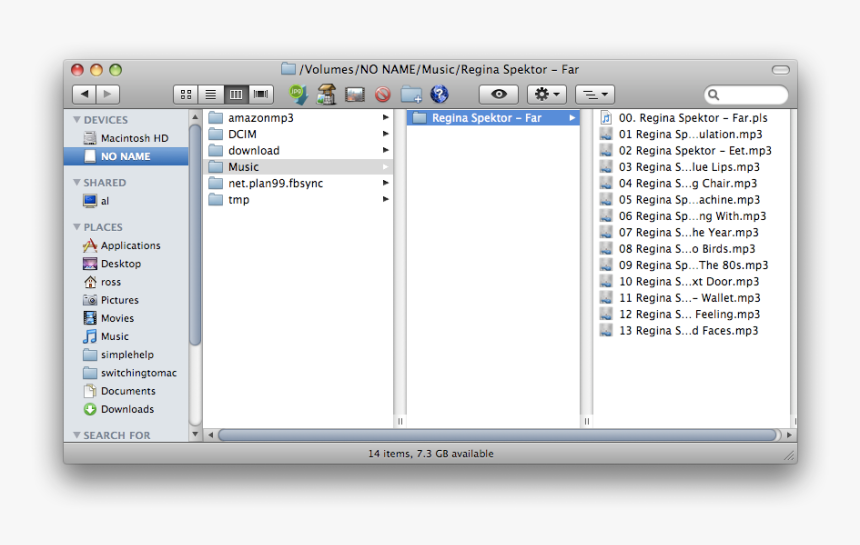Select 04 Regina S...g Chair.mp3
This screenshot has height=545, width=860.
click(692, 183)
